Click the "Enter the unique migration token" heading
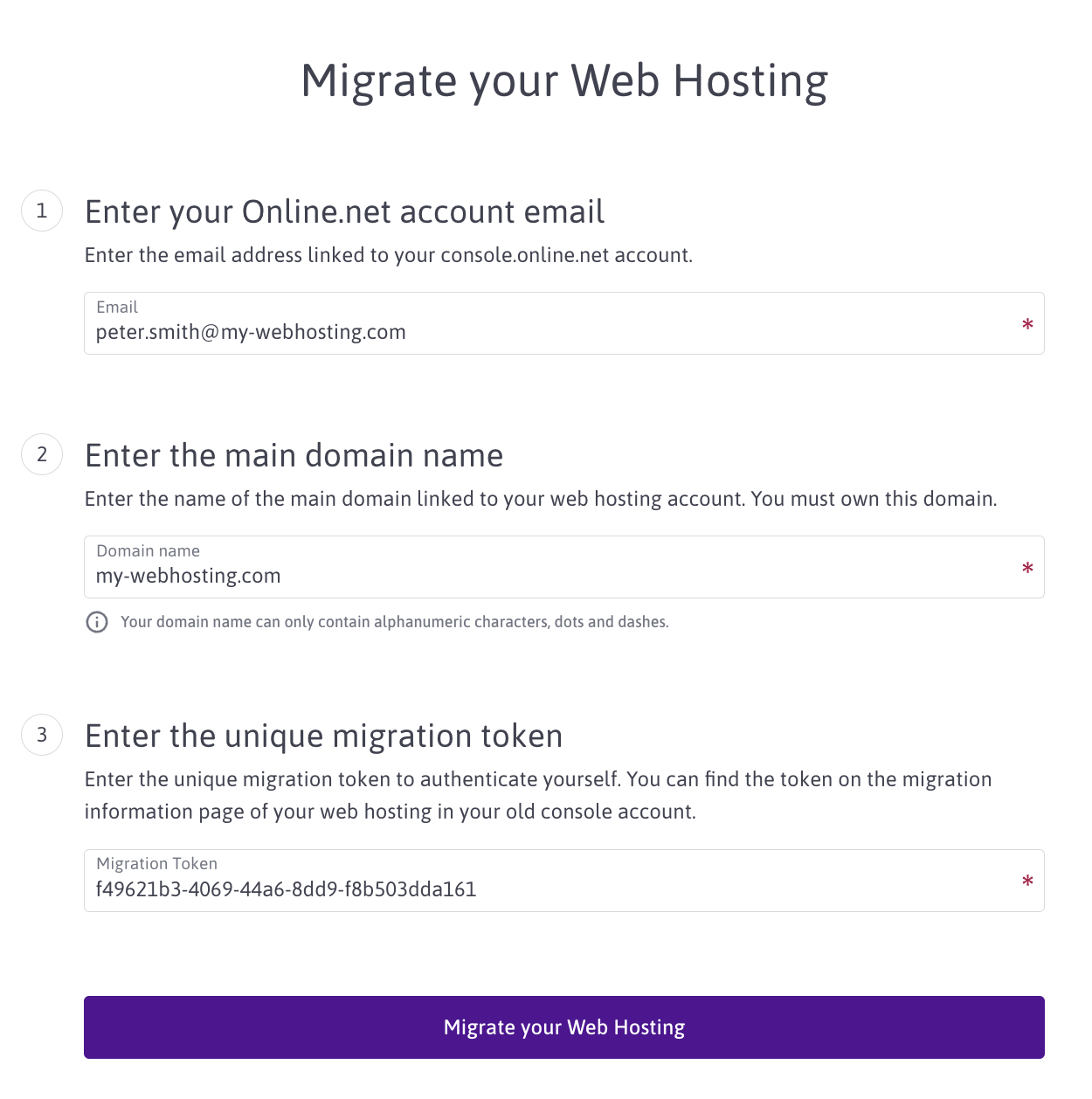 point(323,736)
